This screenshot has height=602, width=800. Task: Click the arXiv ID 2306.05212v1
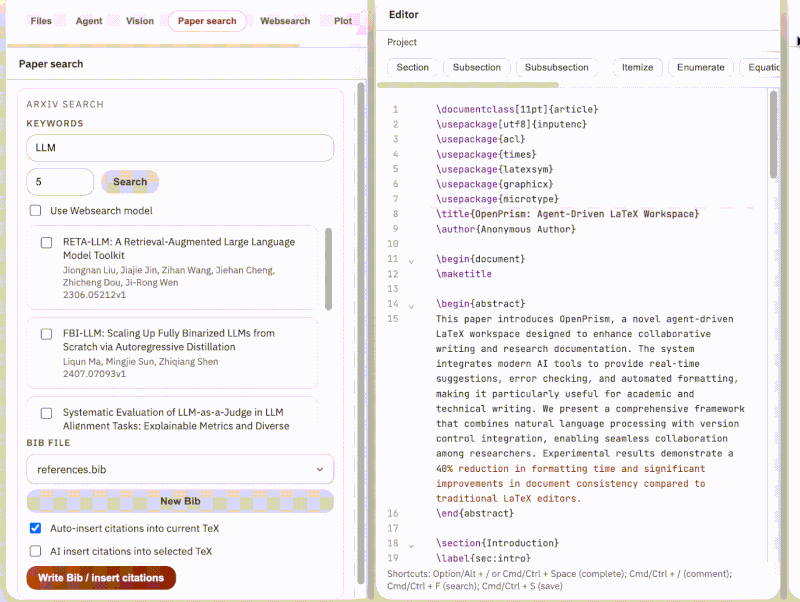pyautogui.click(x=94, y=295)
